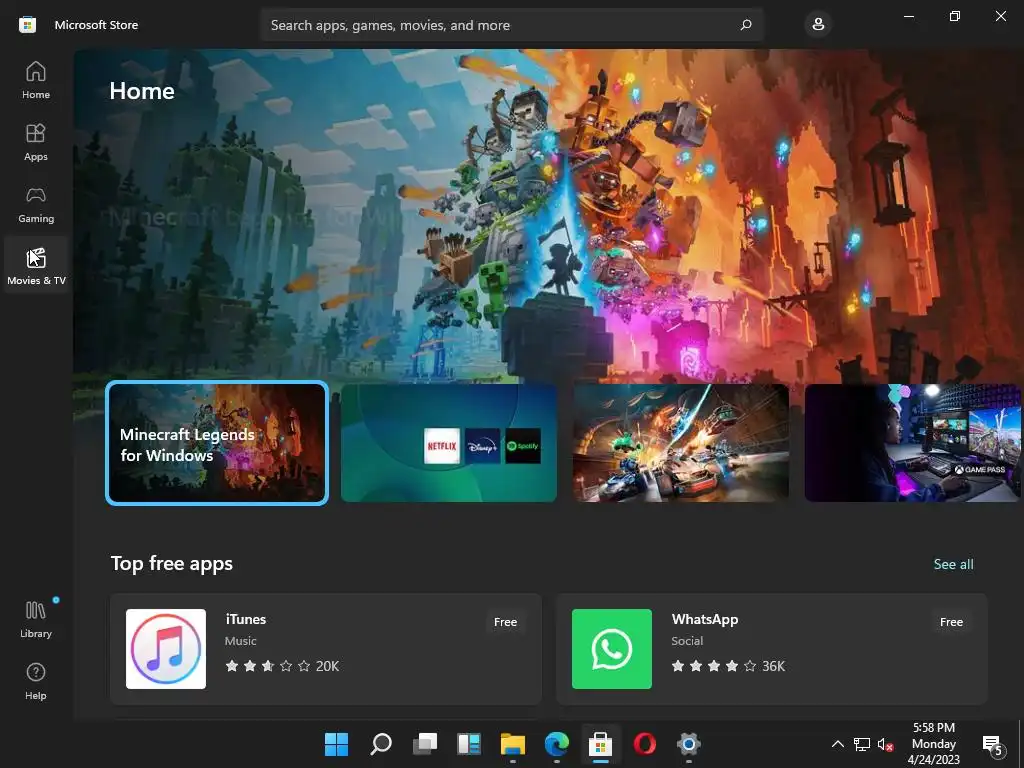Click the Minecraft Legends hero banner

tap(549, 216)
